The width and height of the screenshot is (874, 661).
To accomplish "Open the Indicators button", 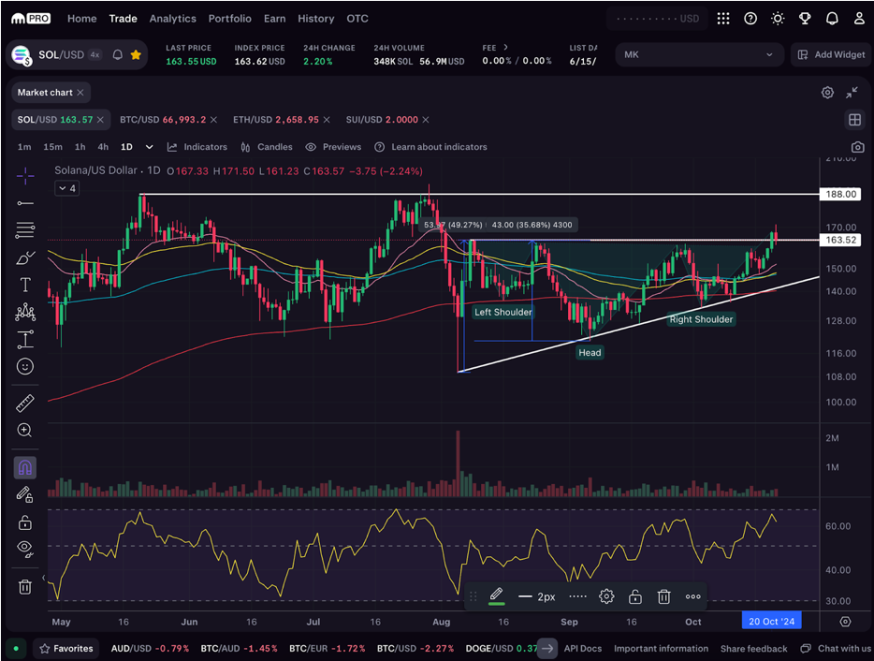I will [197, 147].
